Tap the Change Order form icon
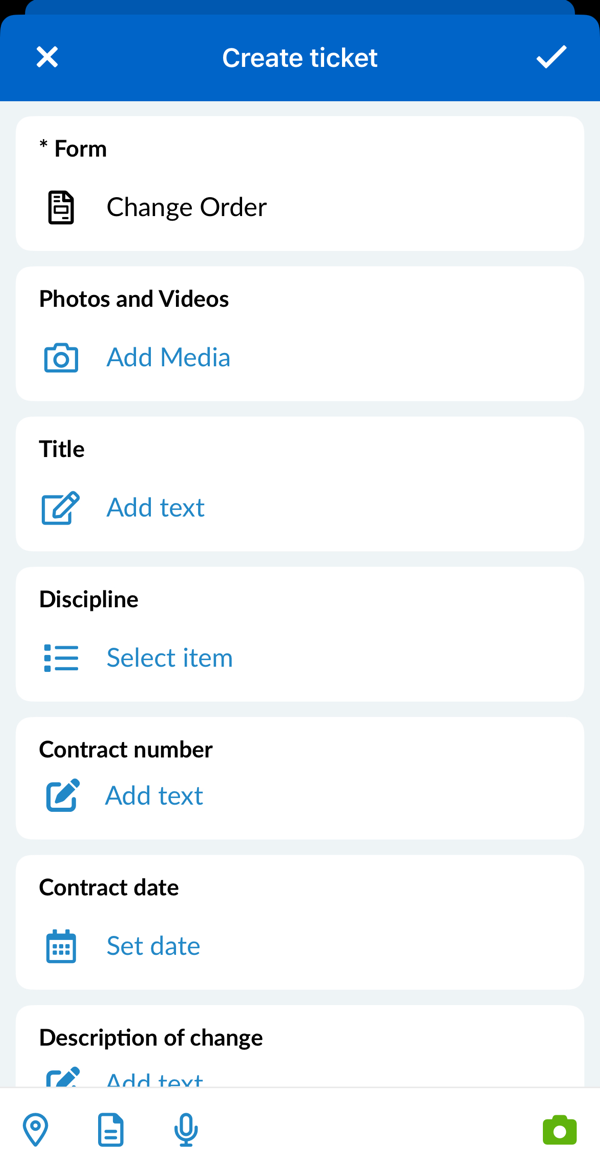This screenshot has height=1173, width=600. pyautogui.click(x=61, y=207)
